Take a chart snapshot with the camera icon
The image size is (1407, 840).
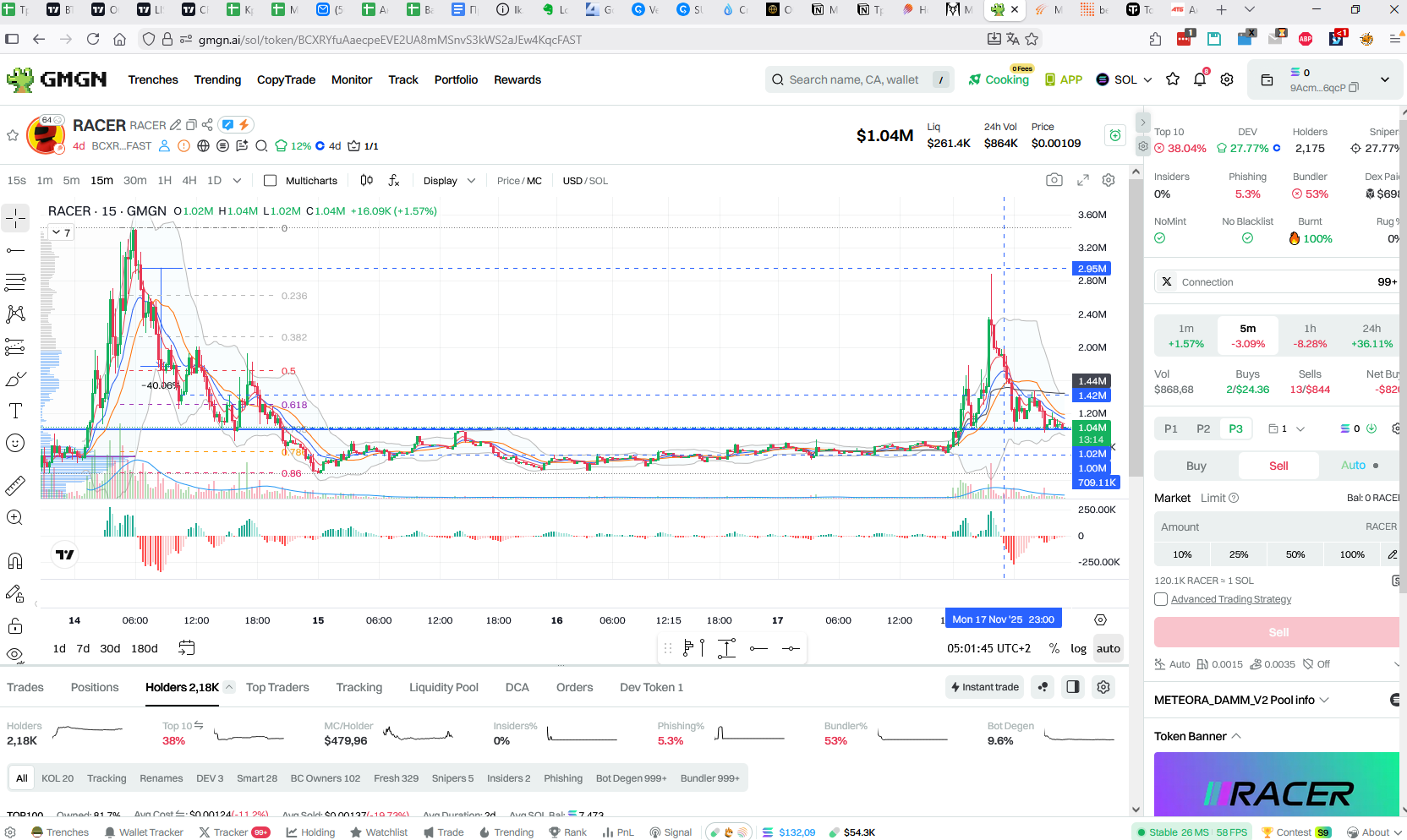pyautogui.click(x=1054, y=180)
